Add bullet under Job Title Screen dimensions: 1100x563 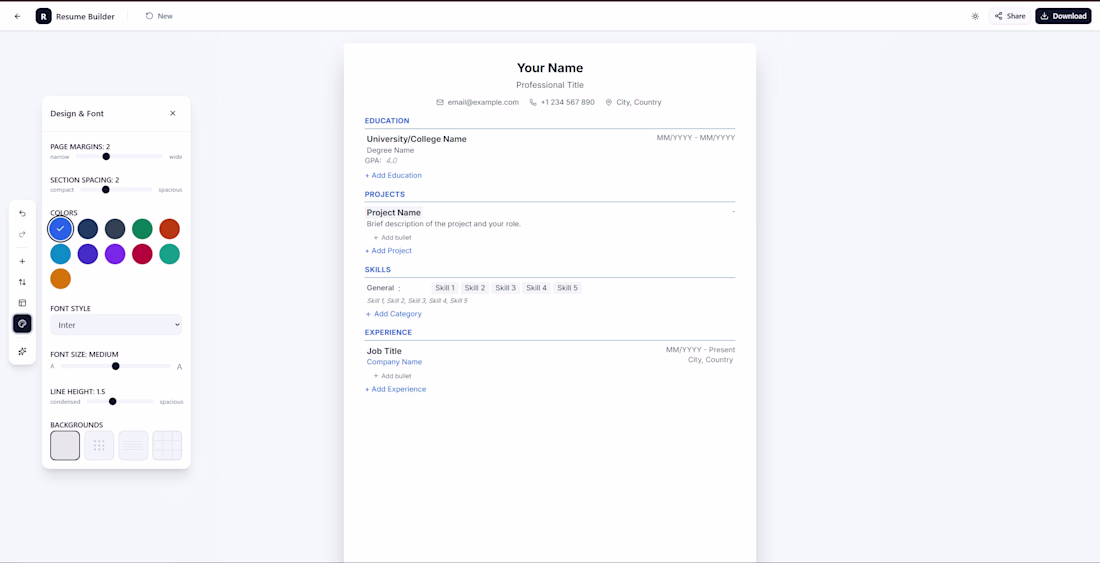[392, 376]
